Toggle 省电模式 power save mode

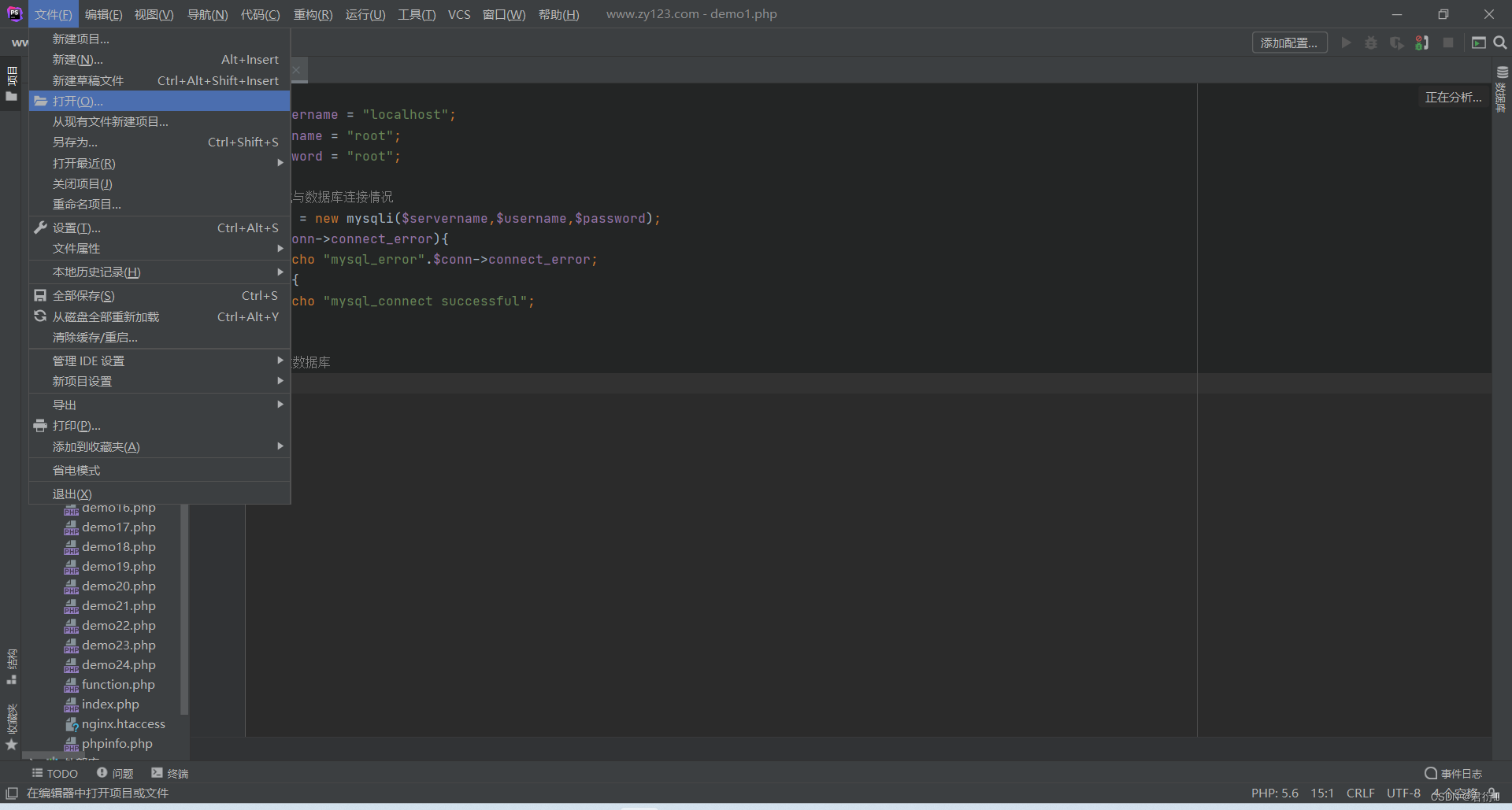(160, 470)
